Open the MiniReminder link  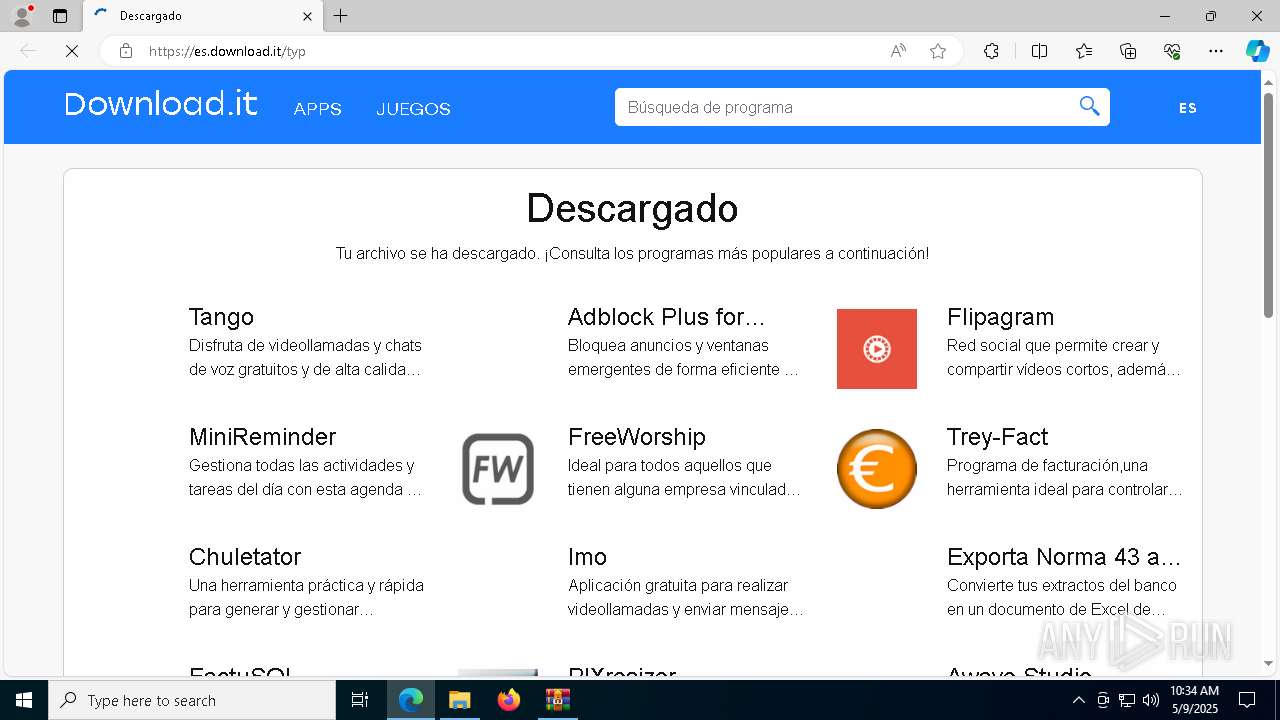click(262, 437)
